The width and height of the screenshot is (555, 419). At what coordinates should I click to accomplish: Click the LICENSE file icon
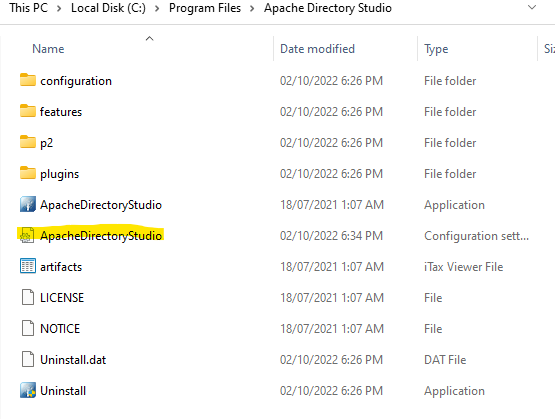[28, 297]
